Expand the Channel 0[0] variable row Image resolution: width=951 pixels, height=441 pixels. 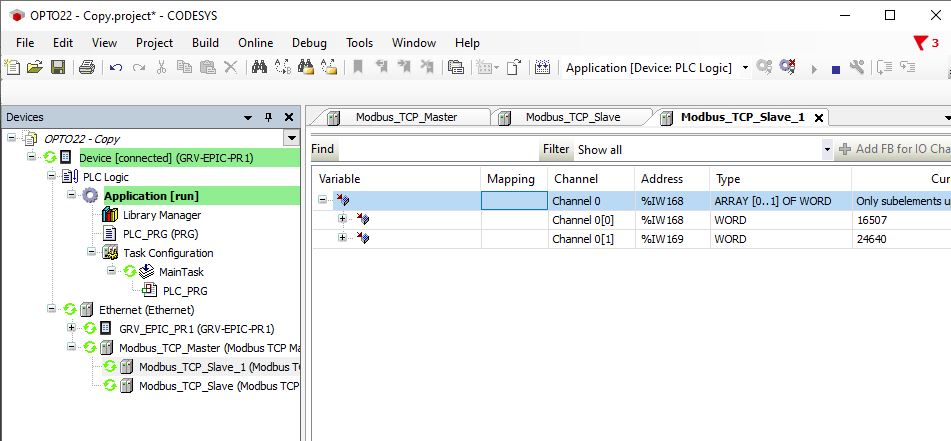(x=343, y=219)
